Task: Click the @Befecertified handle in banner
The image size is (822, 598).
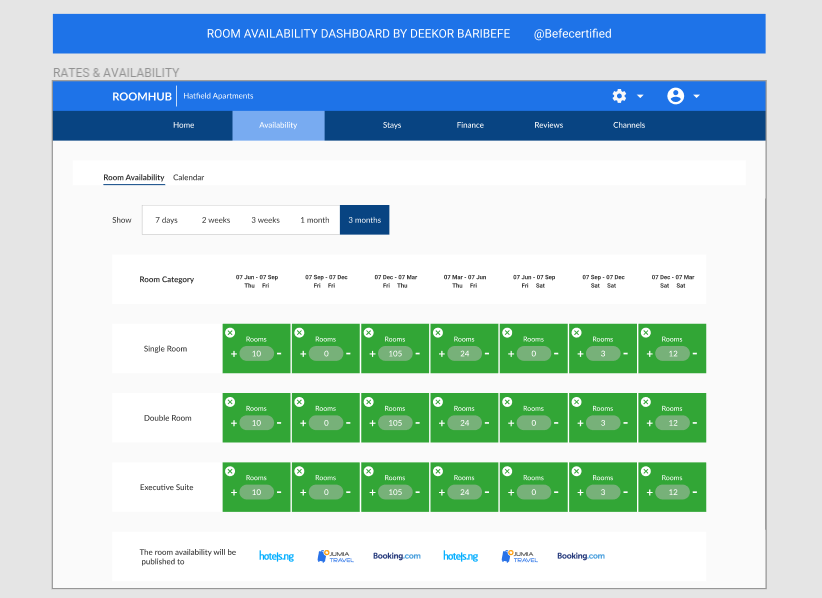Action: click(x=572, y=34)
